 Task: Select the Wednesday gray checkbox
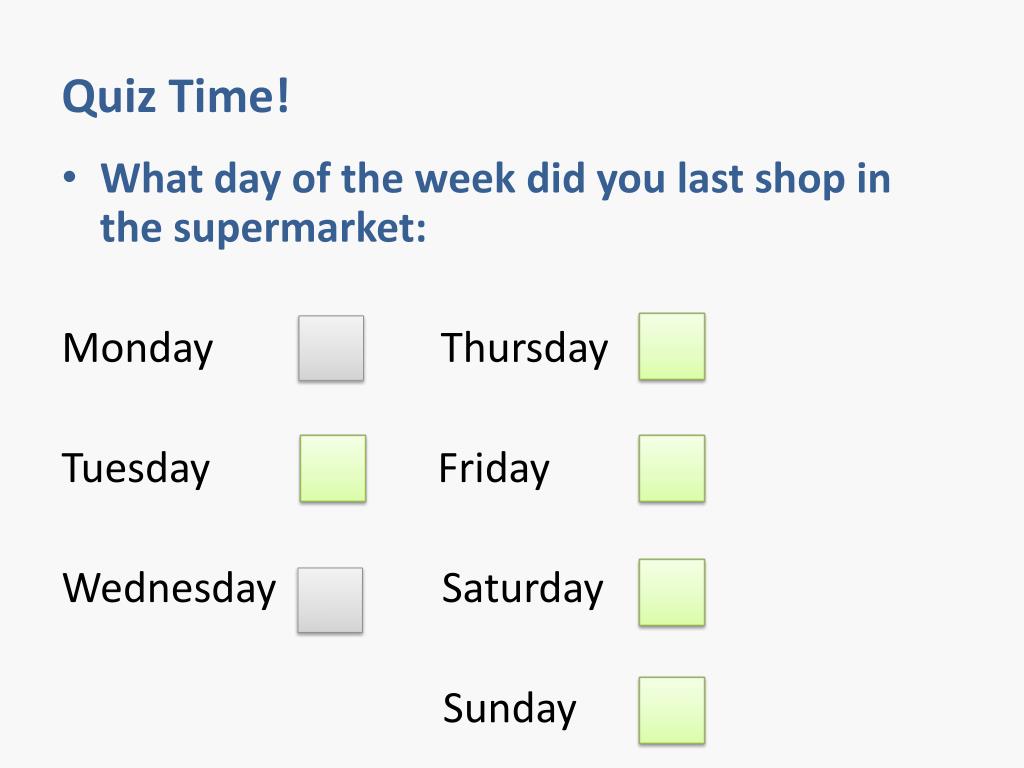330,600
